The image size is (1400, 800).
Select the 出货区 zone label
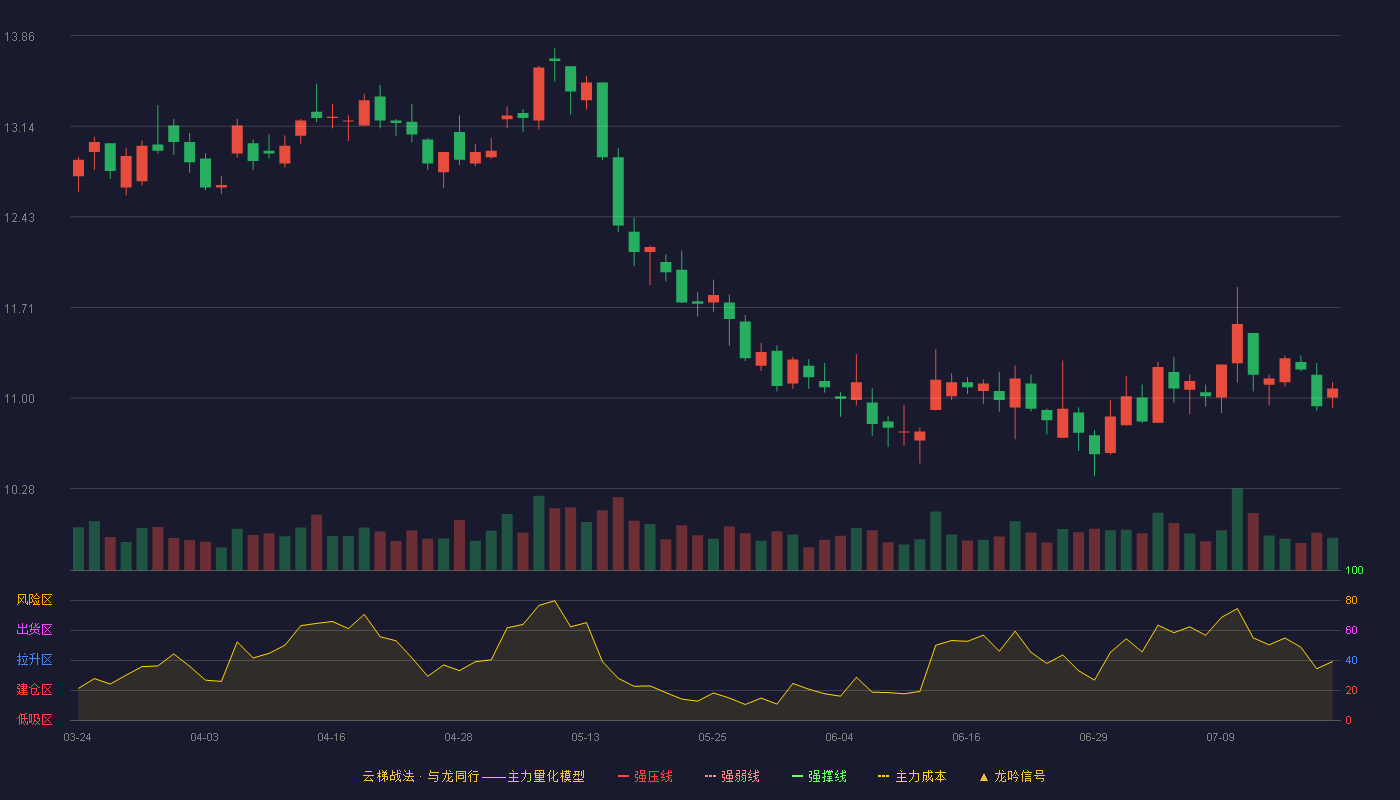pyautogui.click(x=34, y=630)
